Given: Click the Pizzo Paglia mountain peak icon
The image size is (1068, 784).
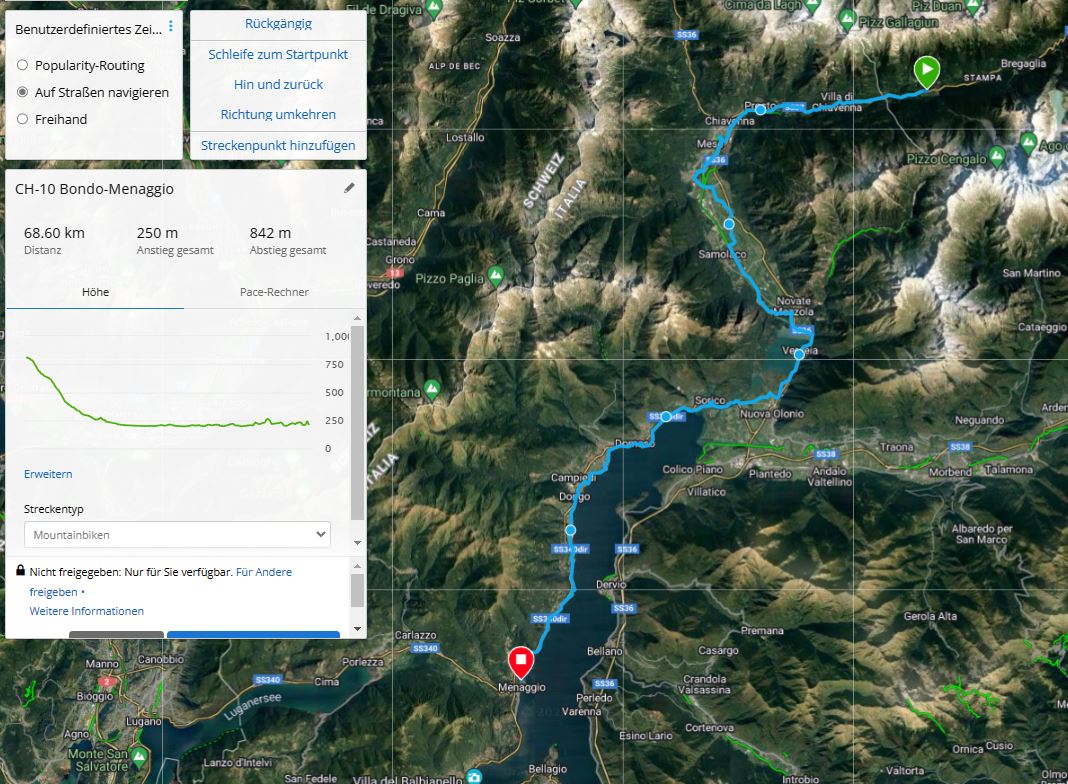Looking at the screenshot, I should tap(496, 276).
